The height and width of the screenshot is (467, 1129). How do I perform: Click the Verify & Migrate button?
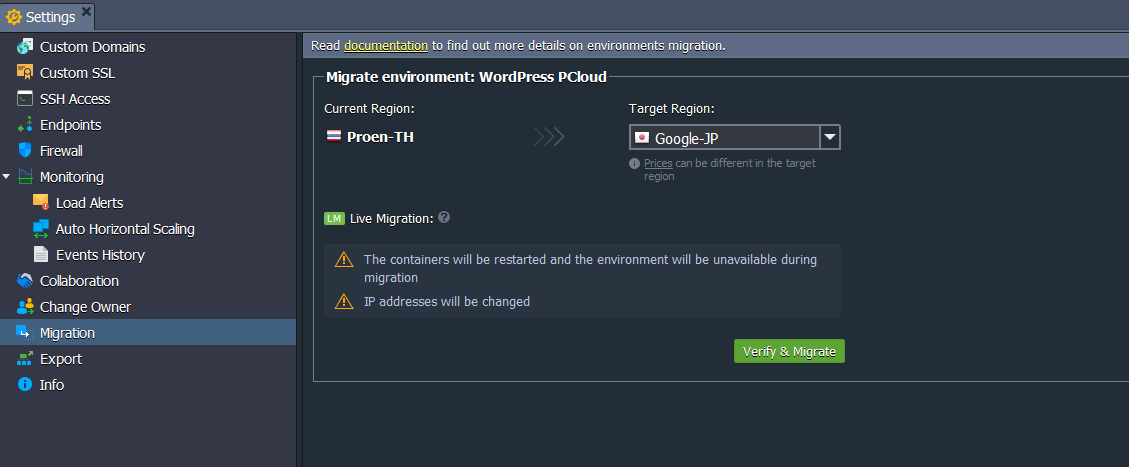(789, 351)
